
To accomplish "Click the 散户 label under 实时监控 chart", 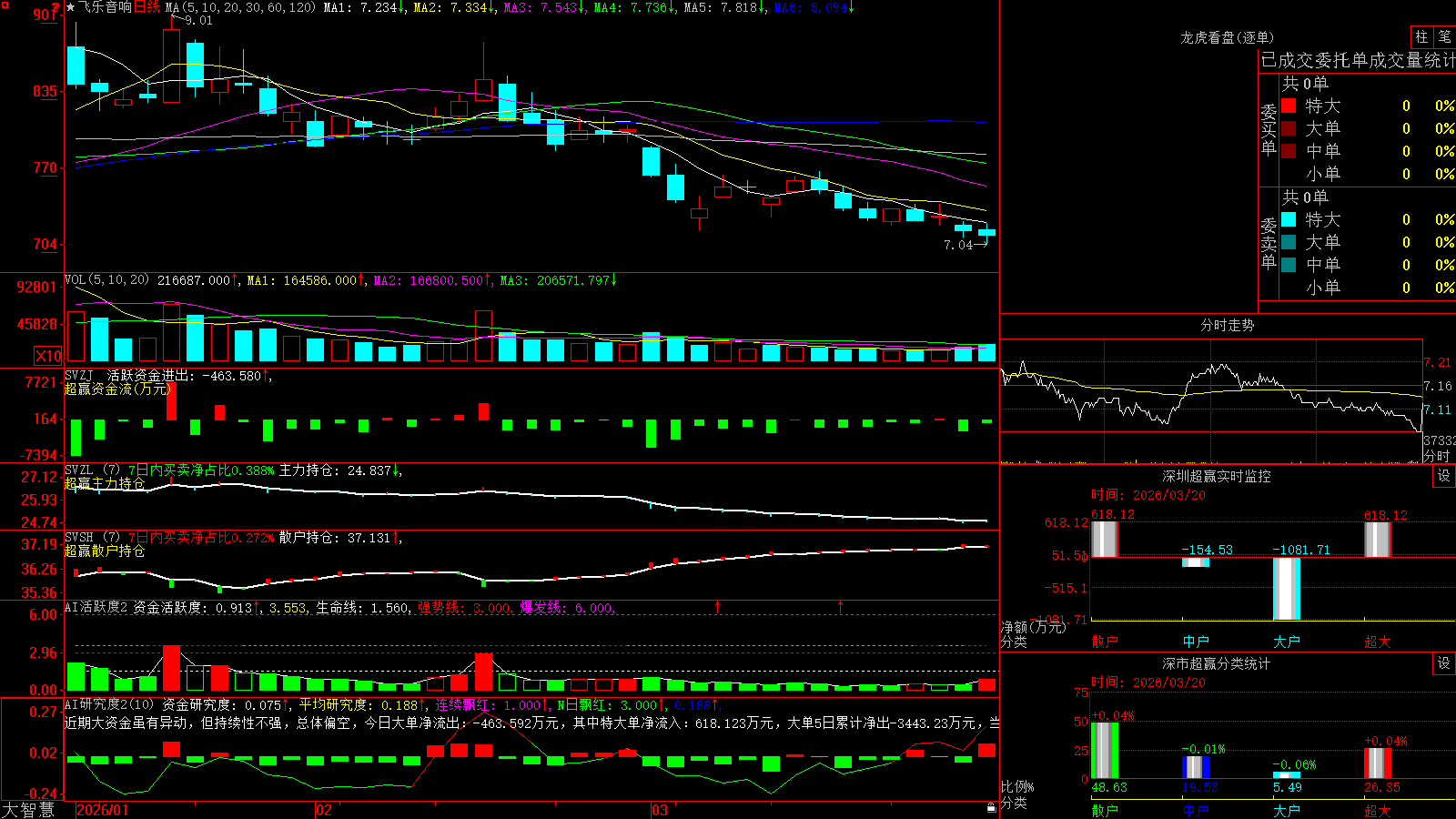I will tap(1105, 642).
